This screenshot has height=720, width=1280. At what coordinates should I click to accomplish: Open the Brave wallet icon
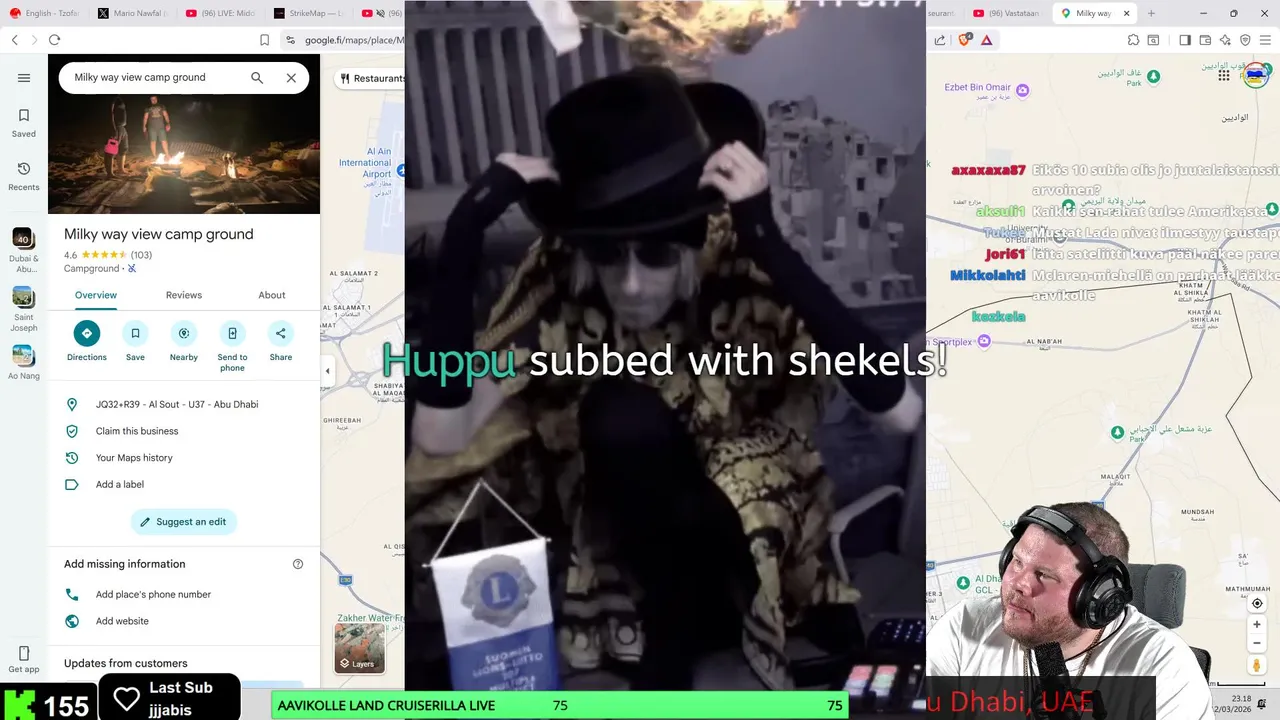tap(1205, 40)
